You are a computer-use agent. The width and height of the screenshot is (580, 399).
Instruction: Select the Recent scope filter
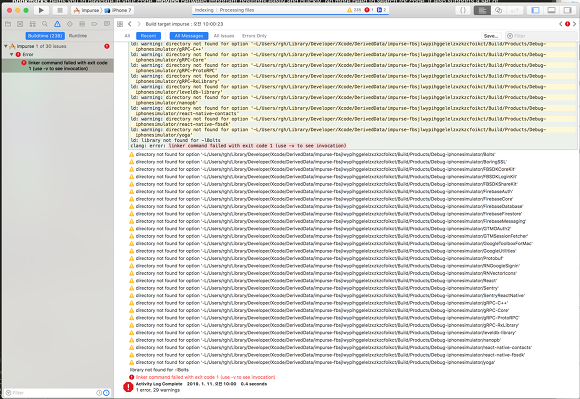coord(148,36)
